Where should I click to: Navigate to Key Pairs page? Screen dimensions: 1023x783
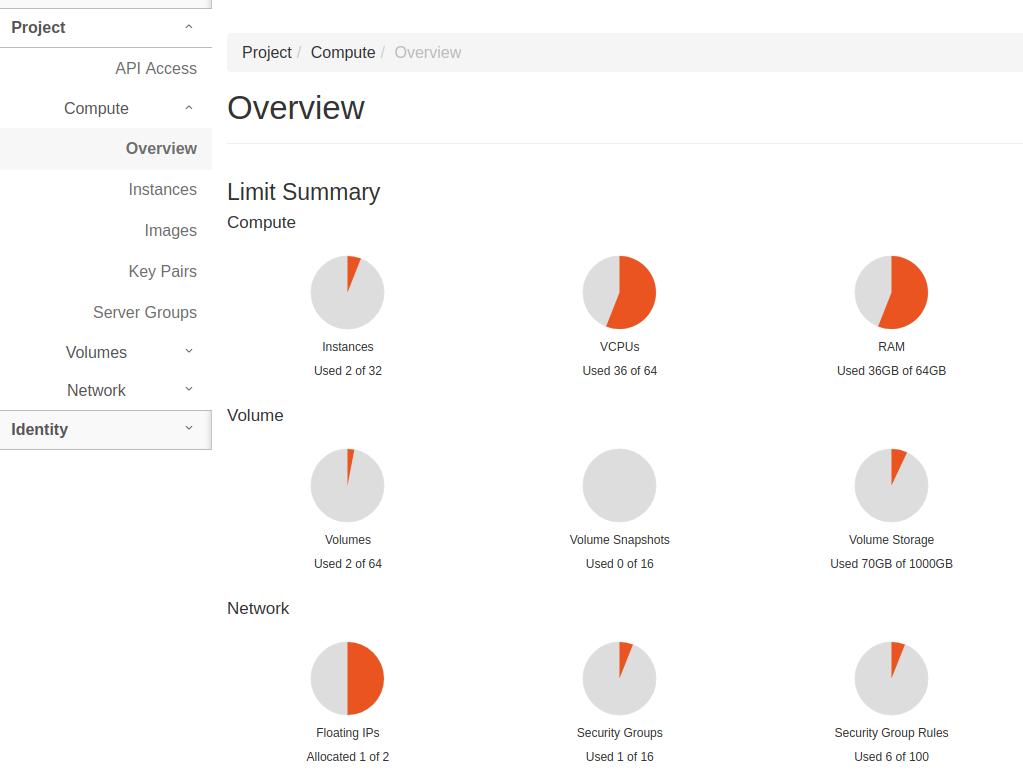click(x=162, y=271)
